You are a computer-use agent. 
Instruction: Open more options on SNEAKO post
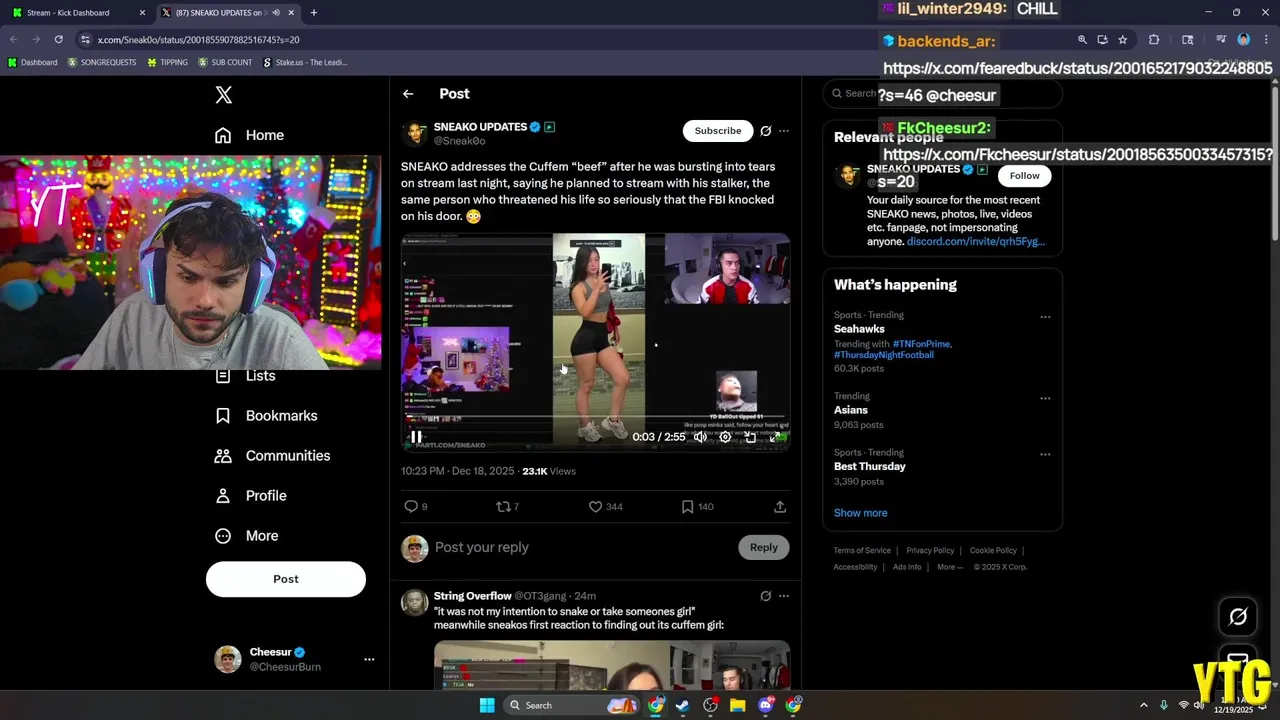[784, 131]
